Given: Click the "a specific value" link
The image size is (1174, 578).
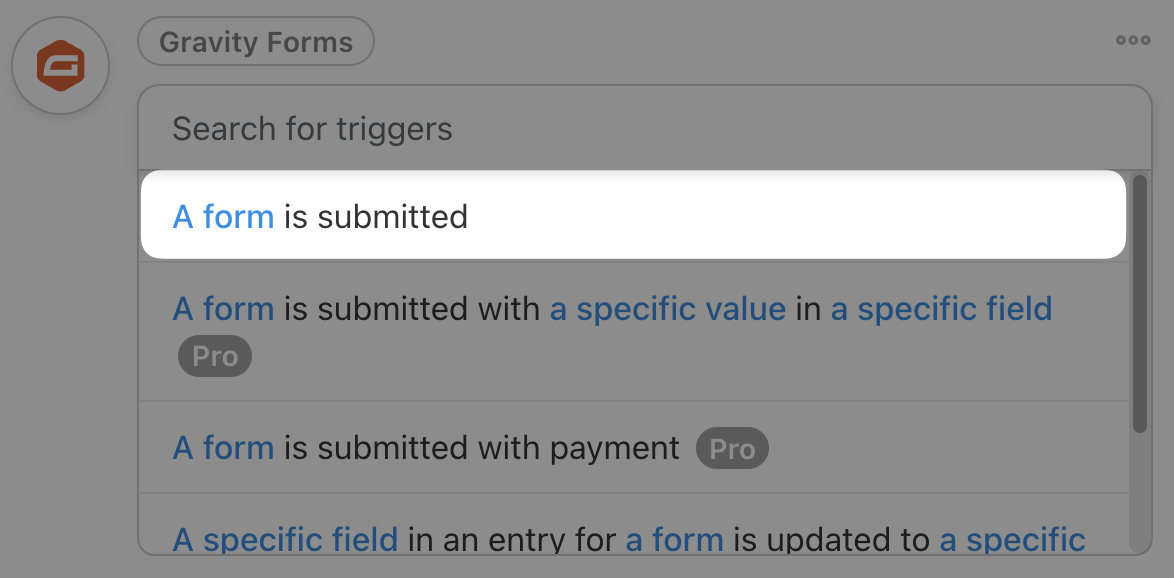Looking at the screenshot, I should click(x=668, y=309).
